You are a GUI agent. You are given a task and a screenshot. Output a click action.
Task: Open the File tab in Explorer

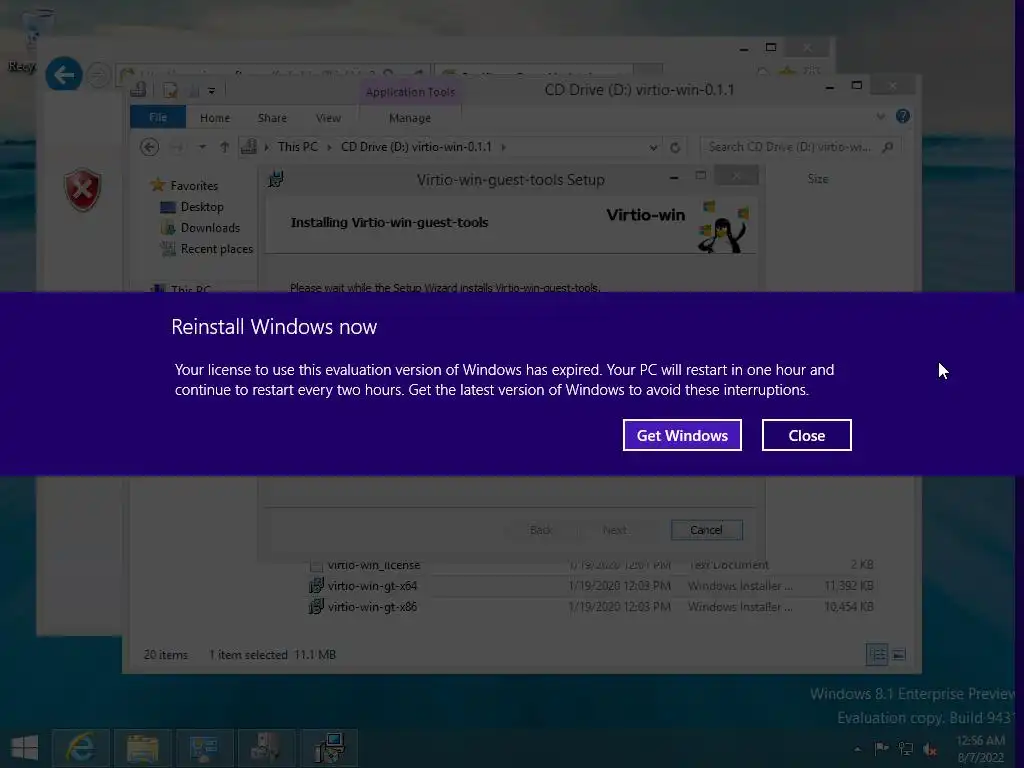158,118
